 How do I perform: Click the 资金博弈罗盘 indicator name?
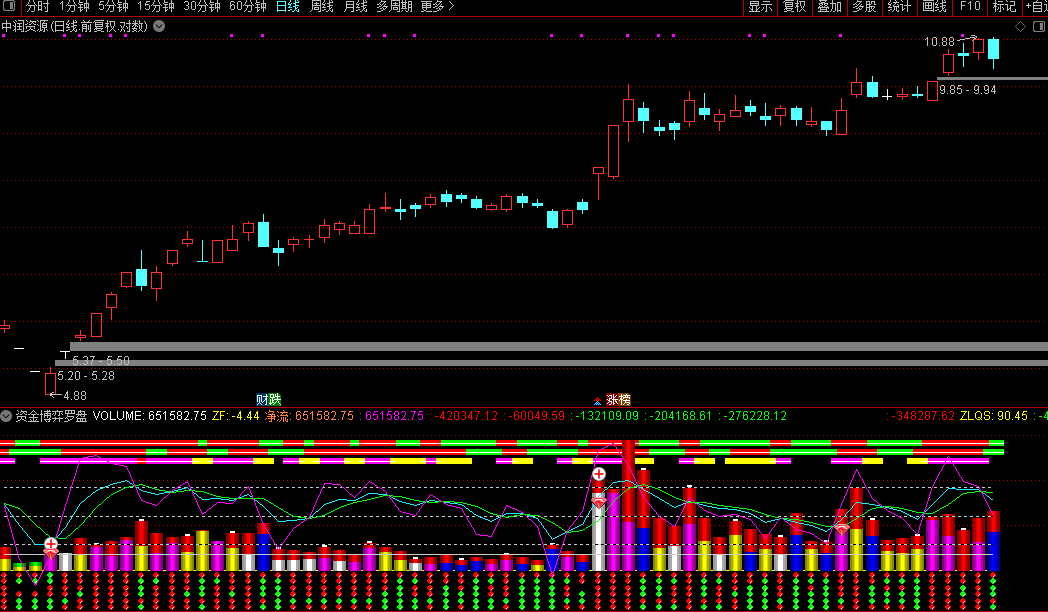tap(51, 416)
